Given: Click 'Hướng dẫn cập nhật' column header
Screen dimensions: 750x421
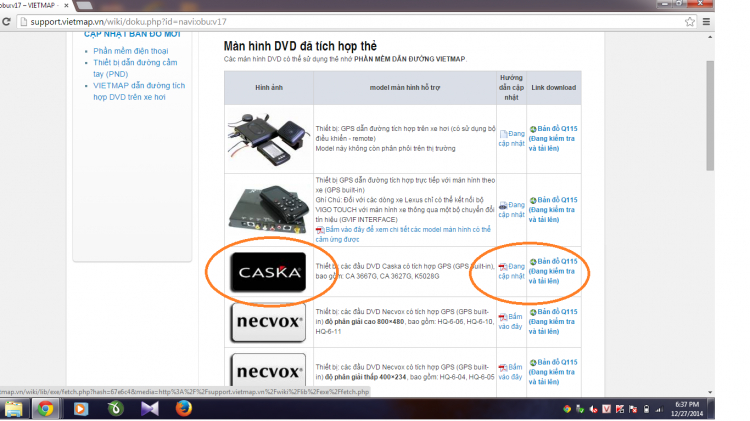Looking at the screenshot, I should click(511, 88).
